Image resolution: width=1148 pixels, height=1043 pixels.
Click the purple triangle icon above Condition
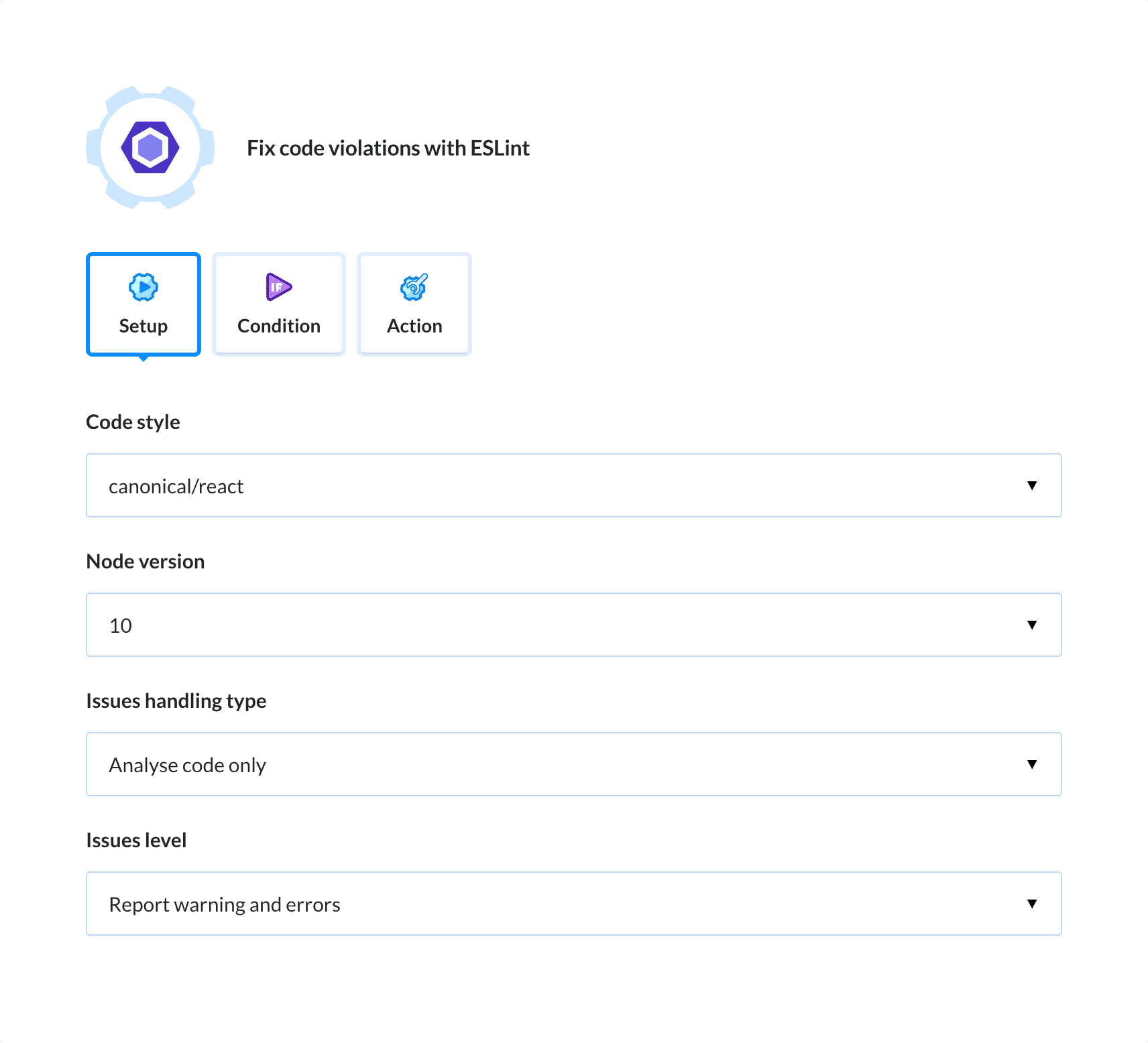tap(278, 287)
